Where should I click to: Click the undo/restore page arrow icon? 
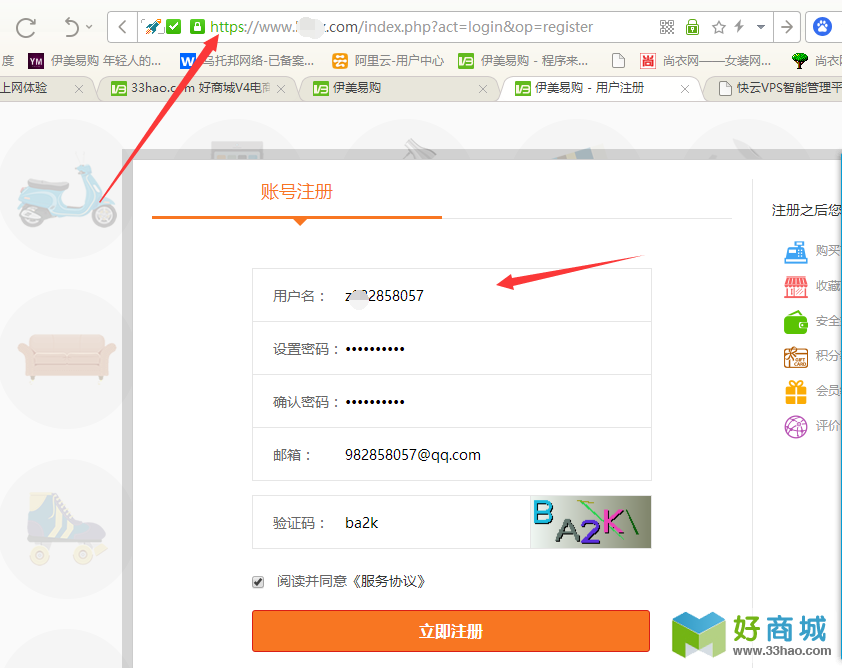tap(71, 27)
